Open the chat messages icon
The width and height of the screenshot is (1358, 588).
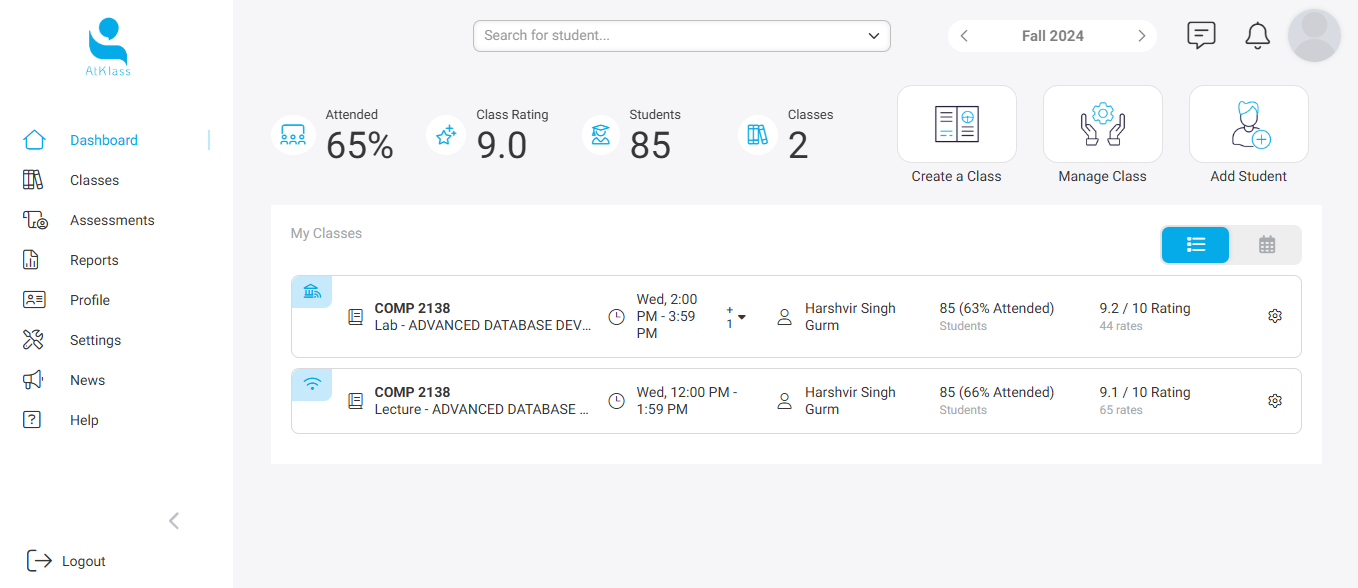pyautogui.click(x=1201, y=36)
